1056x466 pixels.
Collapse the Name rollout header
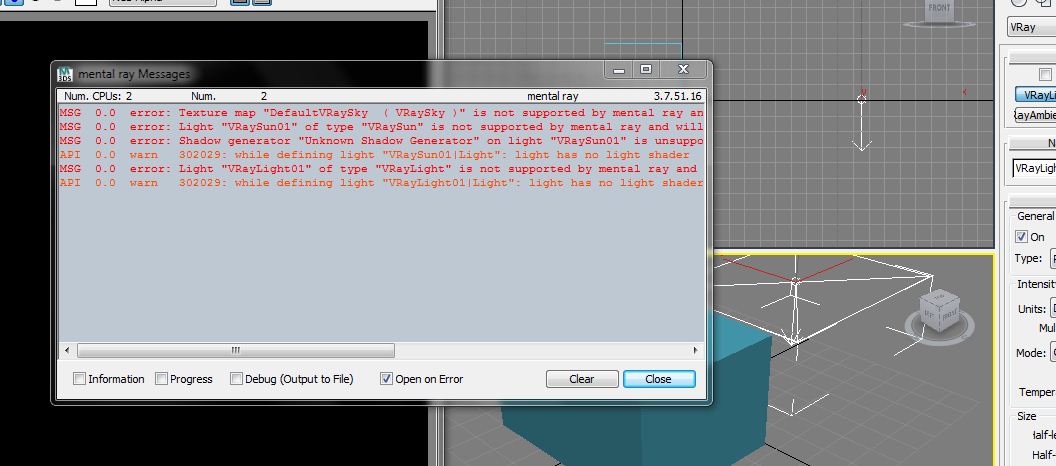click(1033, 143)
